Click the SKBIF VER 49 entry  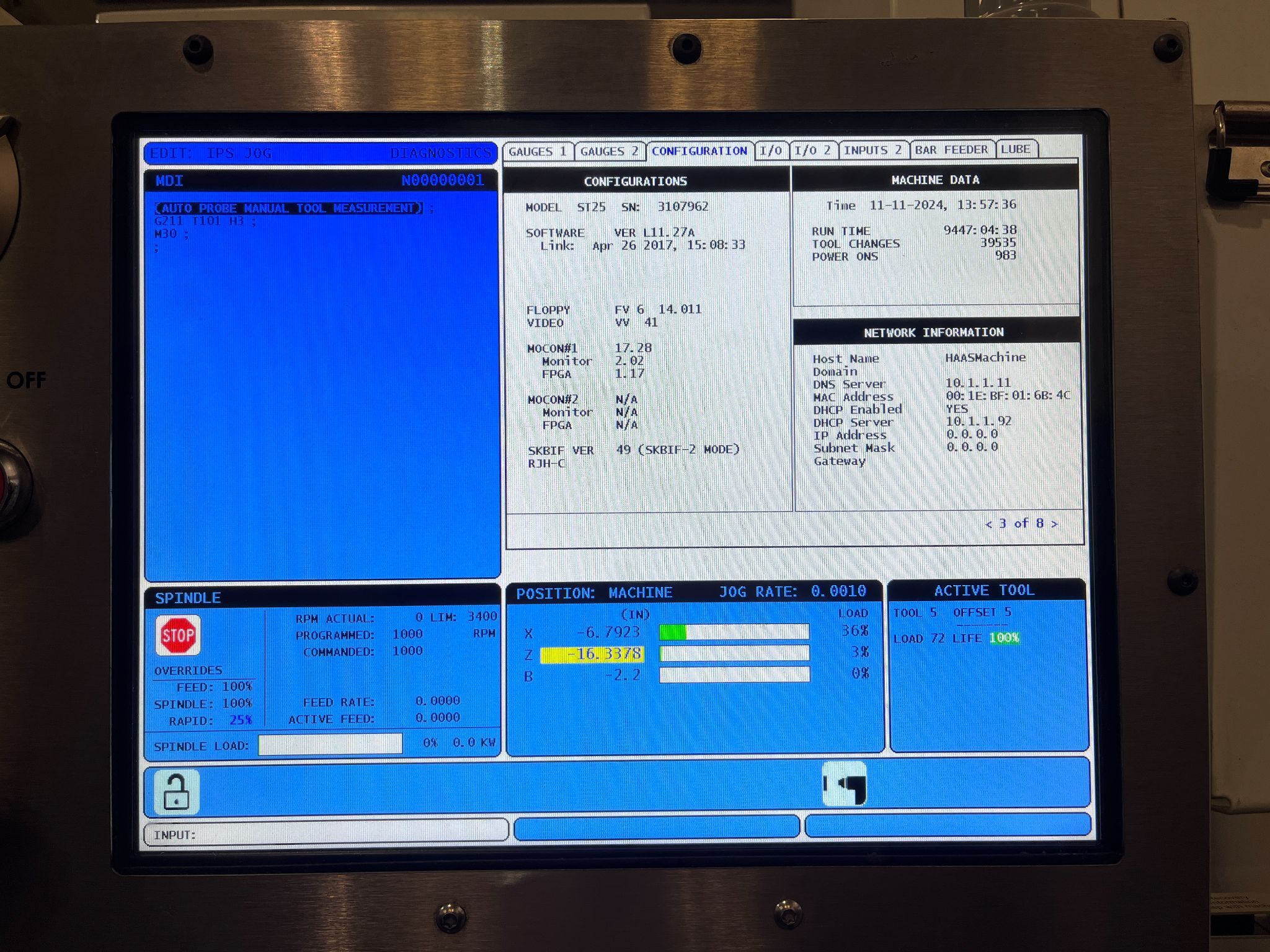pyautogui.click(x=634, y=450)
